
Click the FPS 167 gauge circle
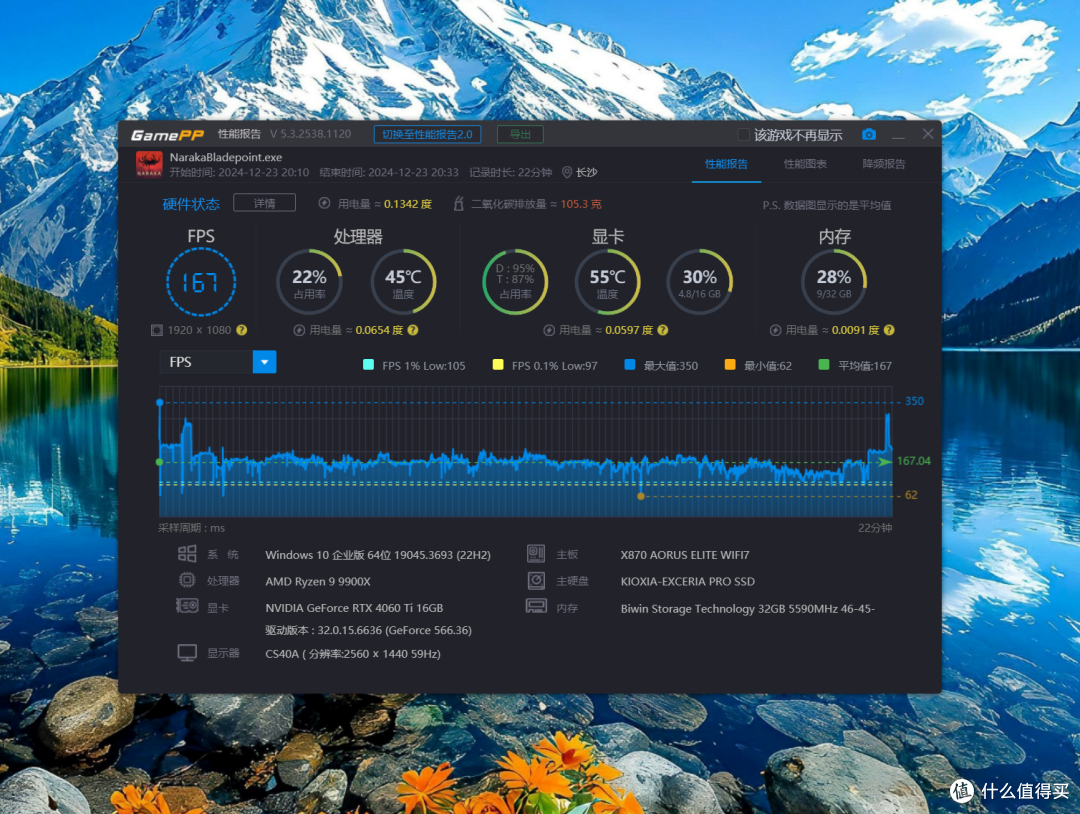click(x=201, y=282)
